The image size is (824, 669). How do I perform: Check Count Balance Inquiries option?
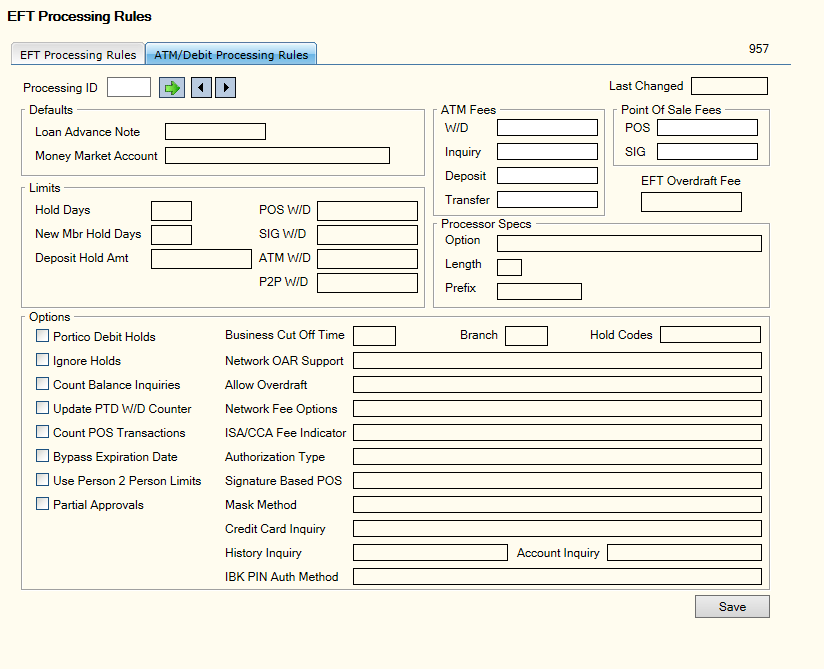[43, 384]
